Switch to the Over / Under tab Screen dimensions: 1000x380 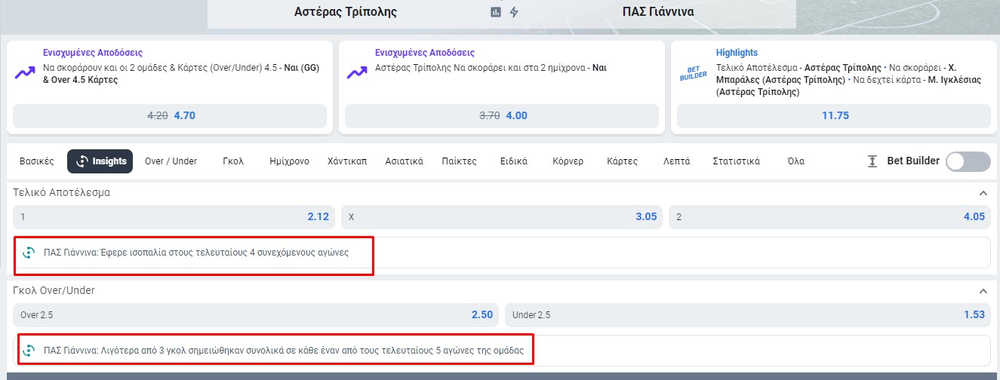point(171,161)
